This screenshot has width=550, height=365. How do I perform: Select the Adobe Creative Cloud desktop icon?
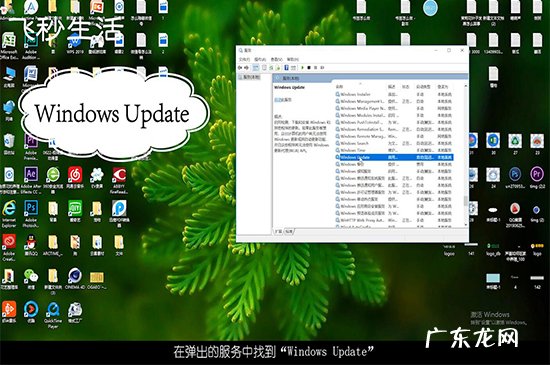(x=9, y=248)
